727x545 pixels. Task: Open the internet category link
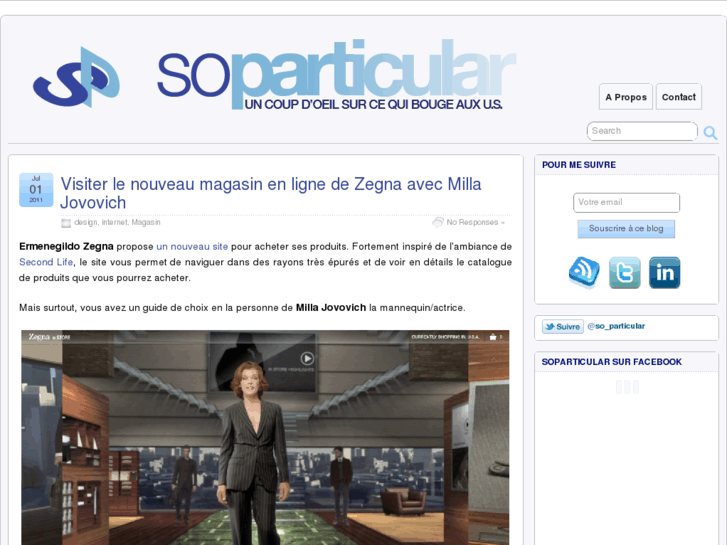(114, 222)
